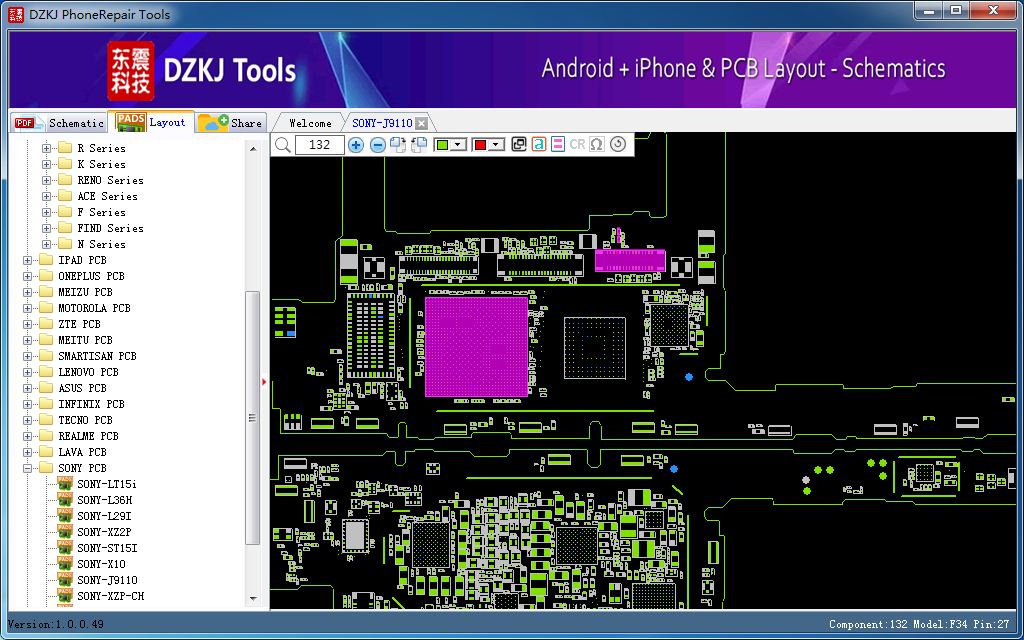Click the DZKJ app icon in title bar

tap(16, 13)
